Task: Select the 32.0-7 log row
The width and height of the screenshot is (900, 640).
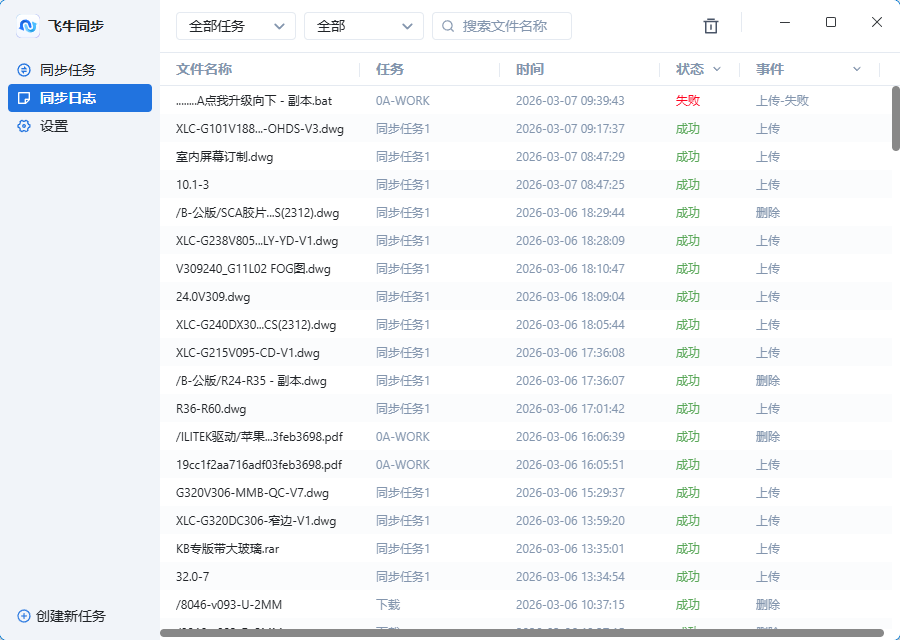Action: pyautogui.click(x=525, y=577)
